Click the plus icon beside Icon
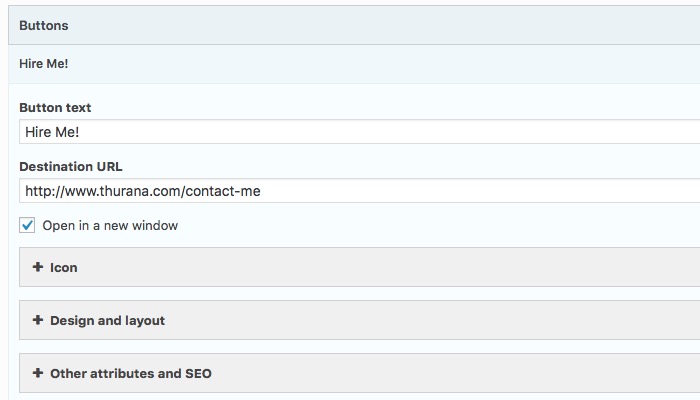This screenshot has width=700, height=400. (x=38, y=267)
